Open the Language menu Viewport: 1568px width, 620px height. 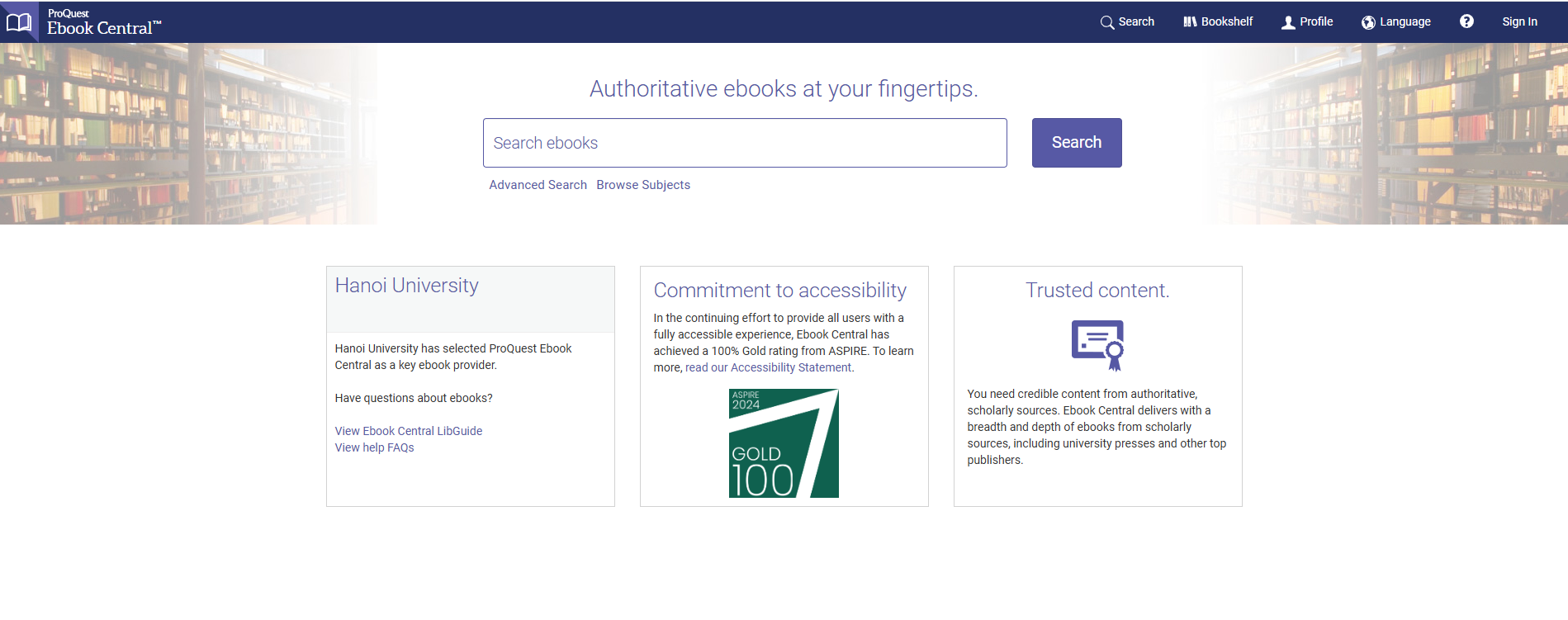1405,22
